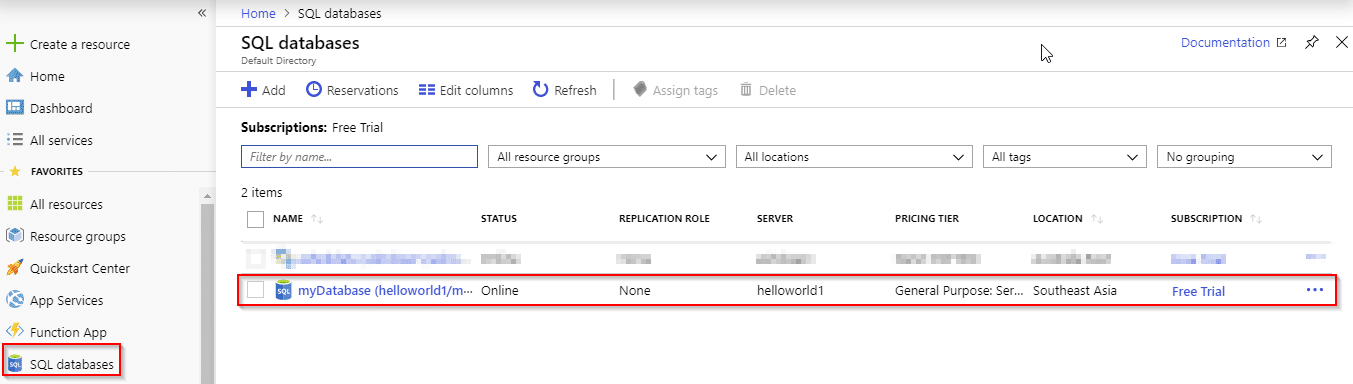Click the General Purpose pricing tier cell
The width and height of the screenshot is (1353, 384).
[959, 291]
